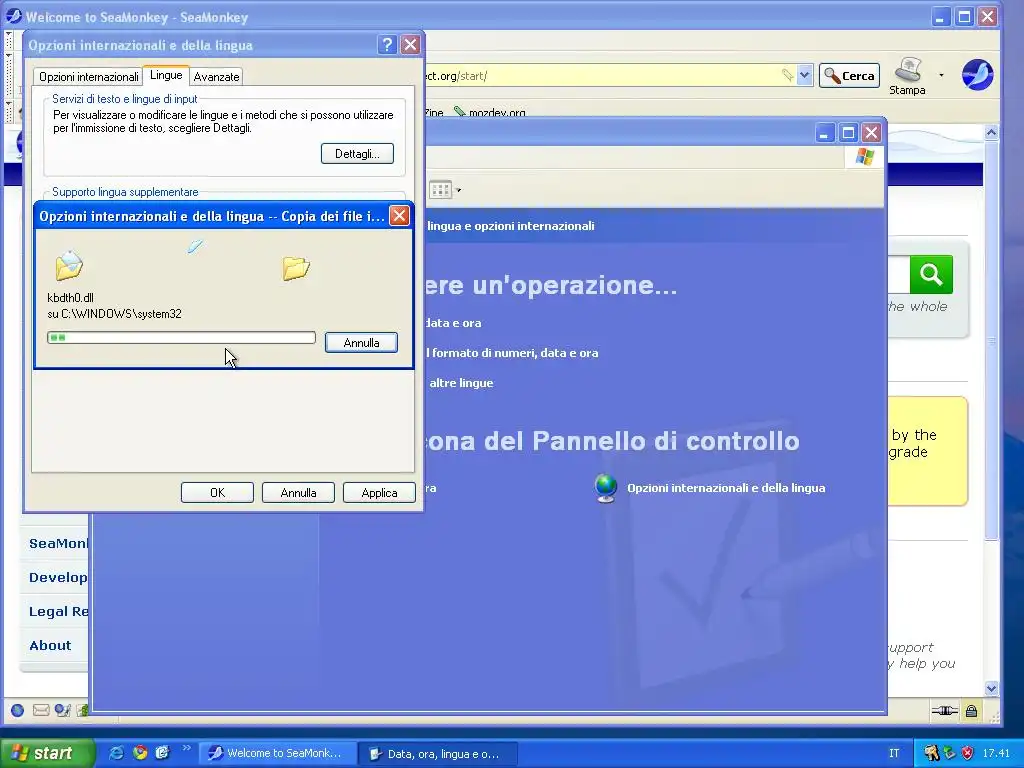The image size is (1024, 768).
Task: Launch Chrome from the Quick Launch bar
Action: 140,753
